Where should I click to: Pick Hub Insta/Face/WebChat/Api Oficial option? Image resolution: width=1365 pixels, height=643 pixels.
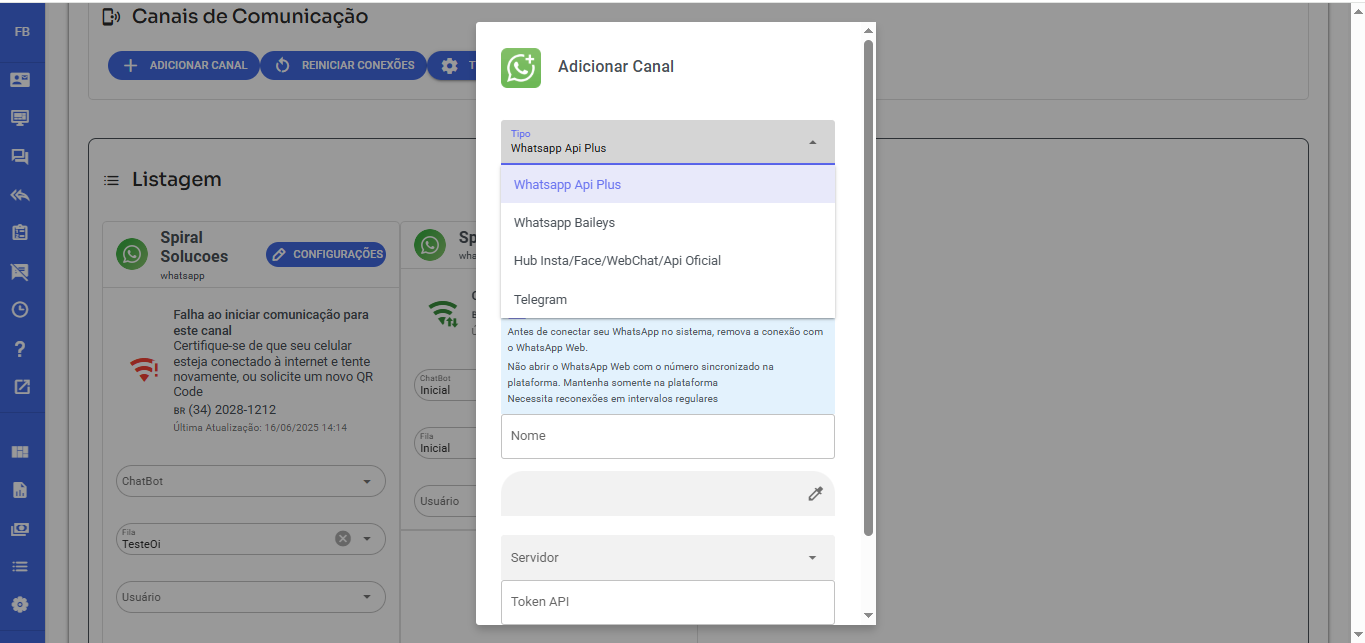tap(617, 261)
